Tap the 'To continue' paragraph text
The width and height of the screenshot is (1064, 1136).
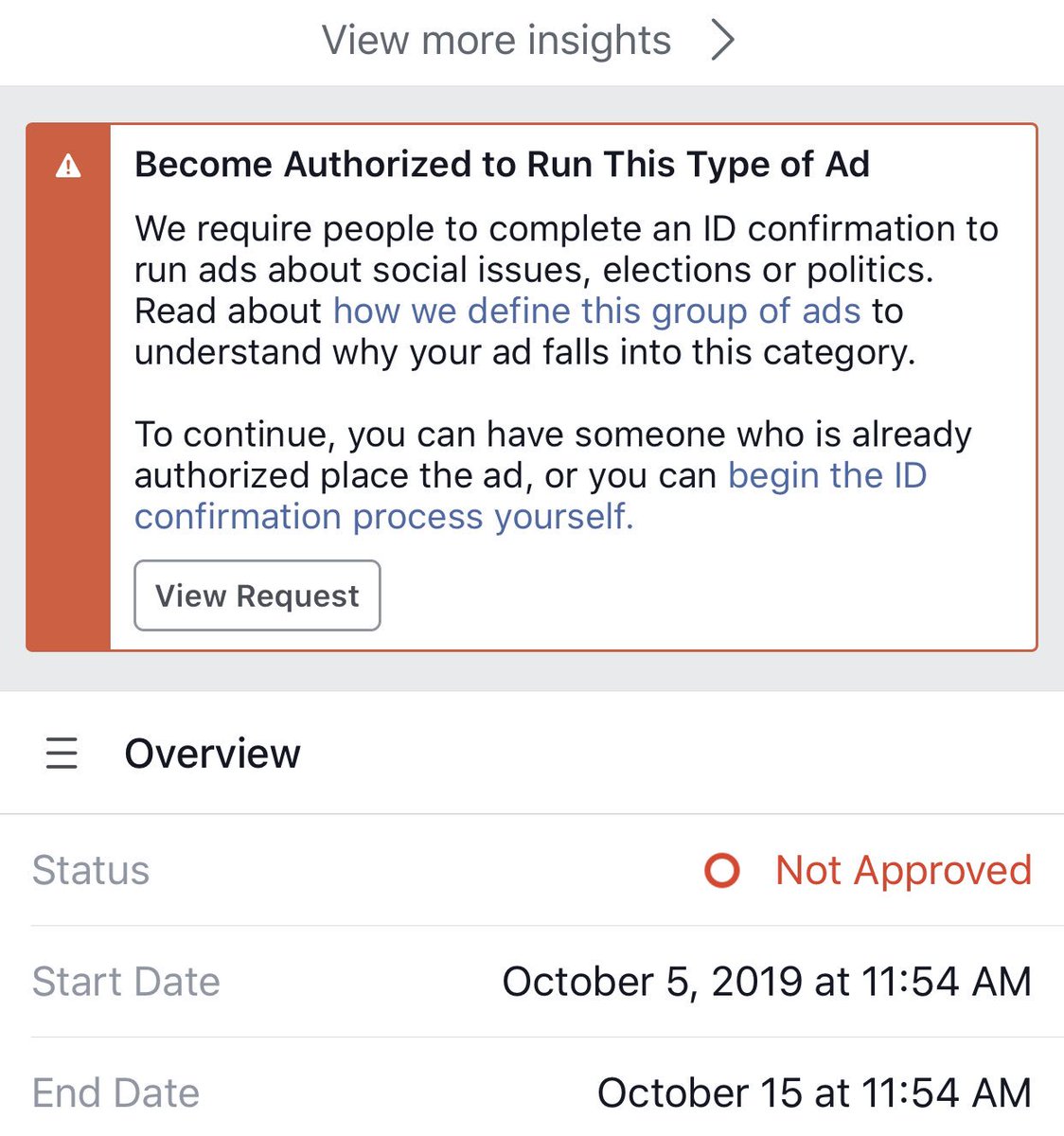tap(553, 475)
